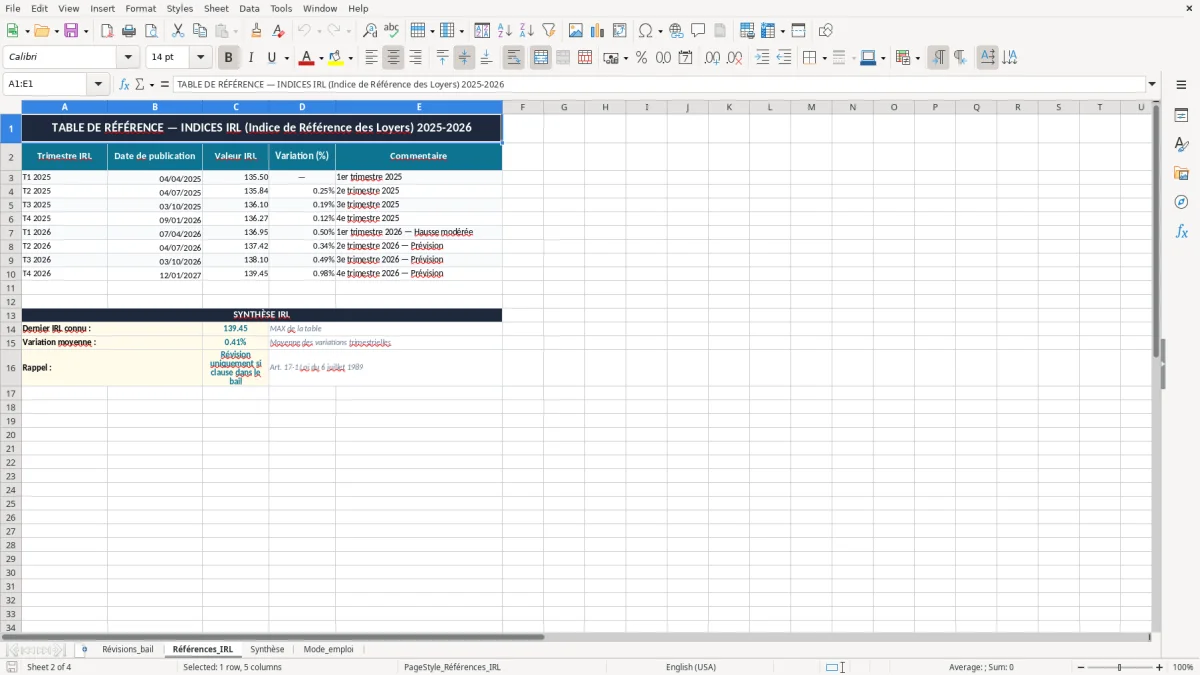Viewport: 1200px width, 675px height.
Task: Click the Print icon
Action: coord(129,31)
